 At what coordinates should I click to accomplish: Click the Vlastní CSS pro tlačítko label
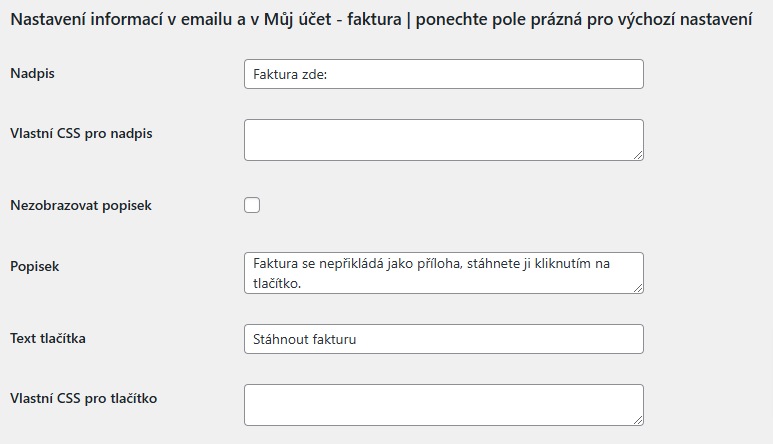(x=84, y=399)
